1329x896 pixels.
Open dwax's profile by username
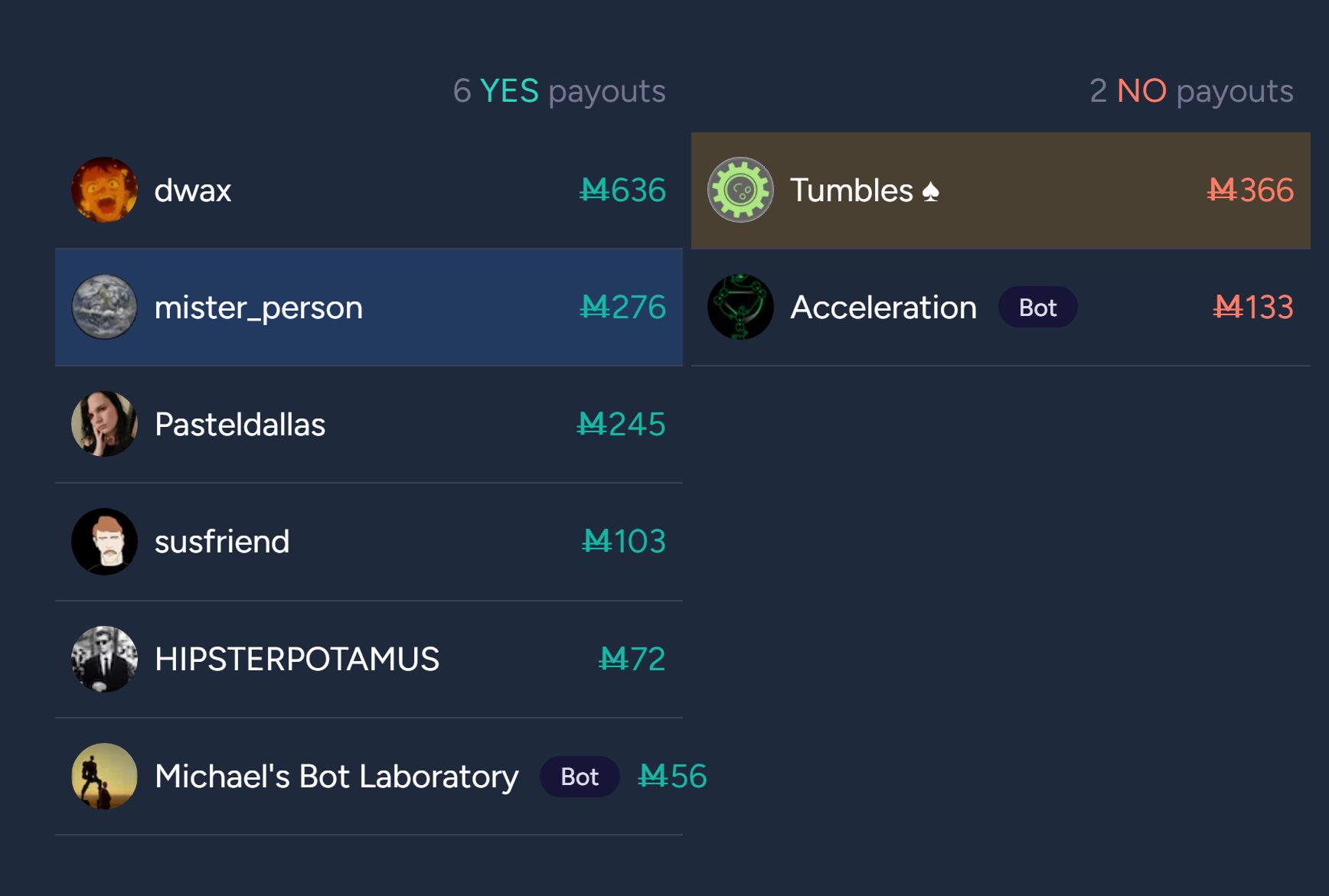tap(193, 191)
